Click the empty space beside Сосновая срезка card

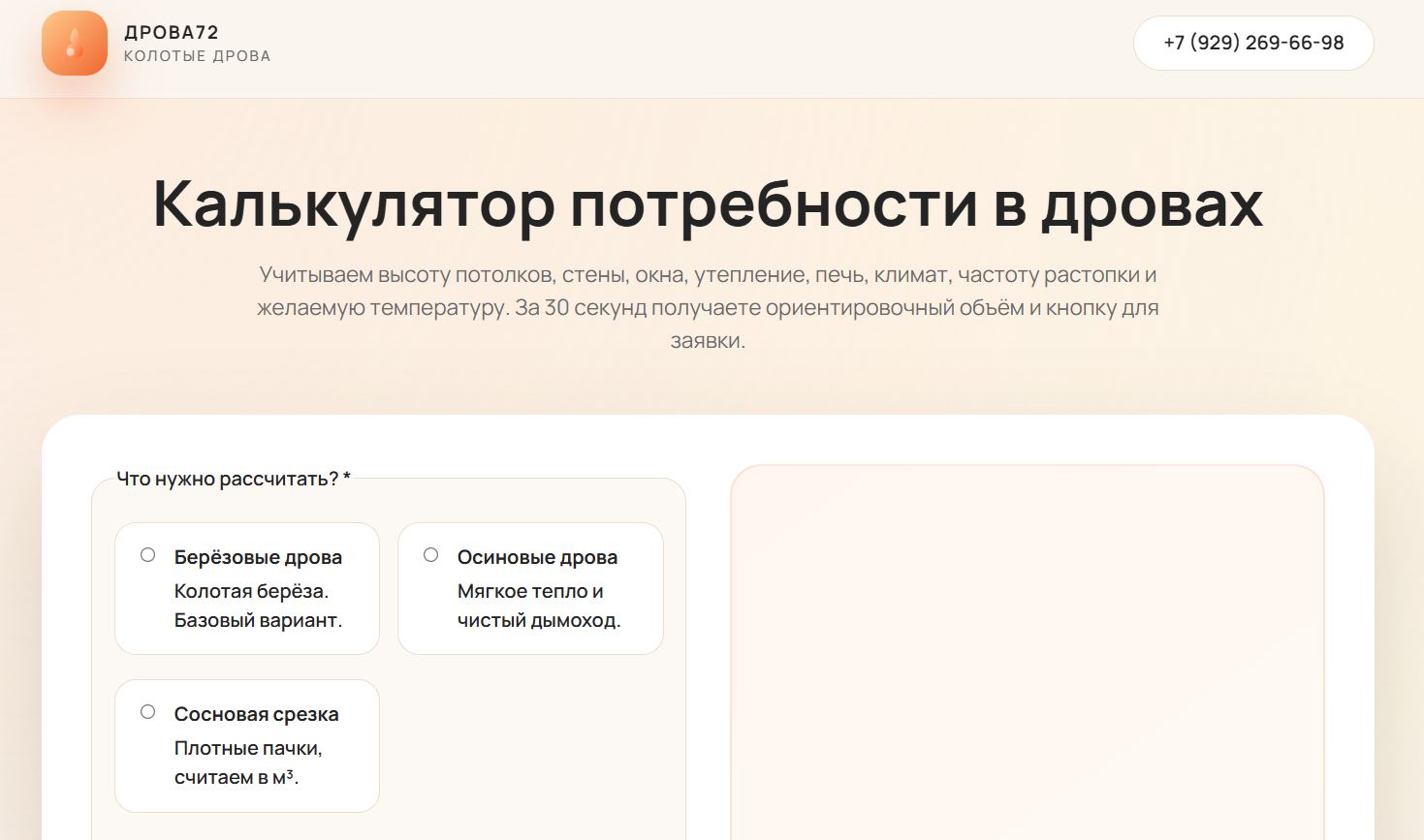pos(530,746)
